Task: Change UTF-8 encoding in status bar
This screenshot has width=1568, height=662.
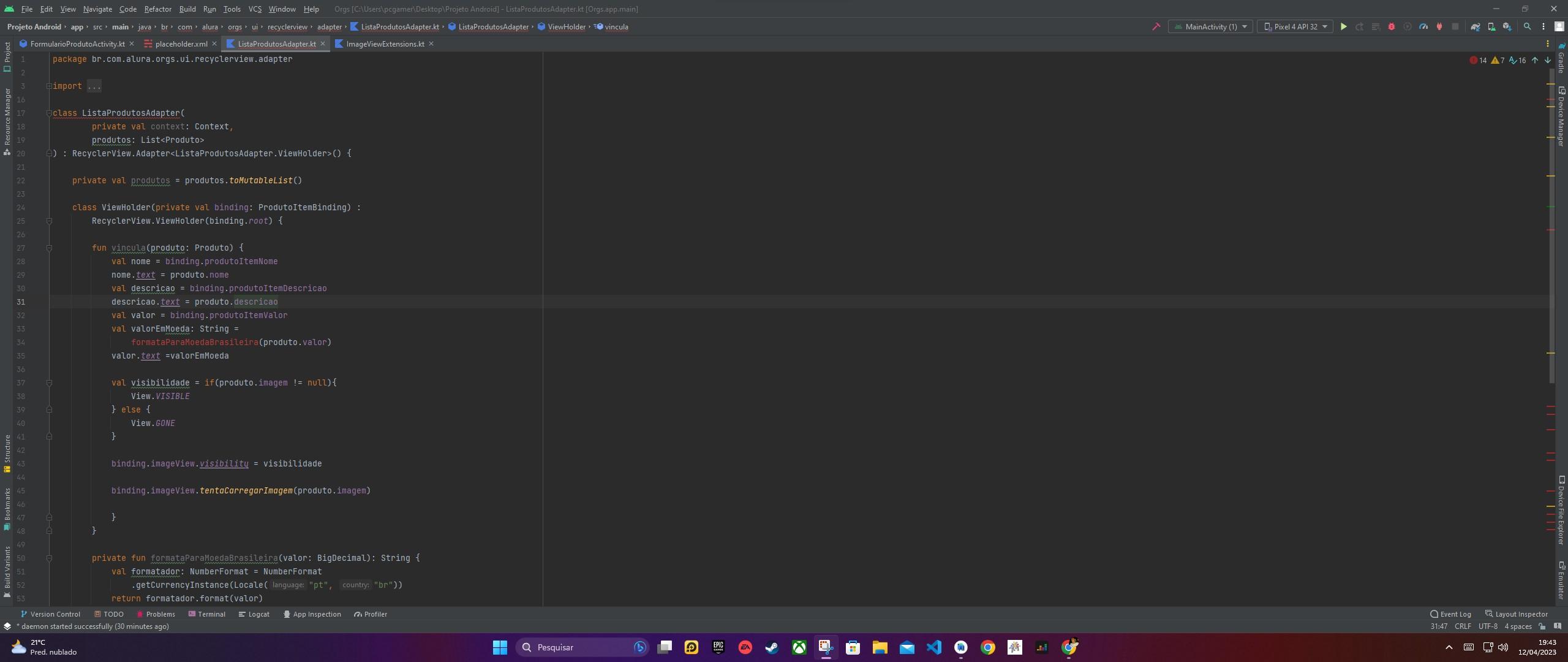Action: pos(1487,626)
